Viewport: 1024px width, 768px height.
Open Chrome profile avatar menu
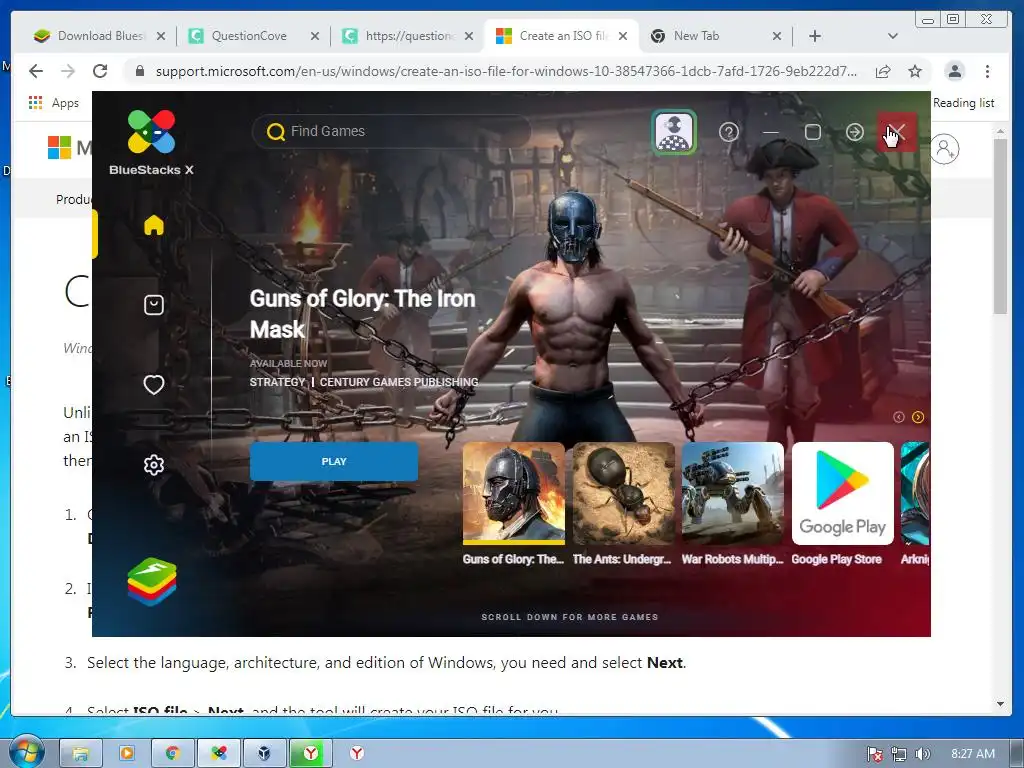(955, 71)
